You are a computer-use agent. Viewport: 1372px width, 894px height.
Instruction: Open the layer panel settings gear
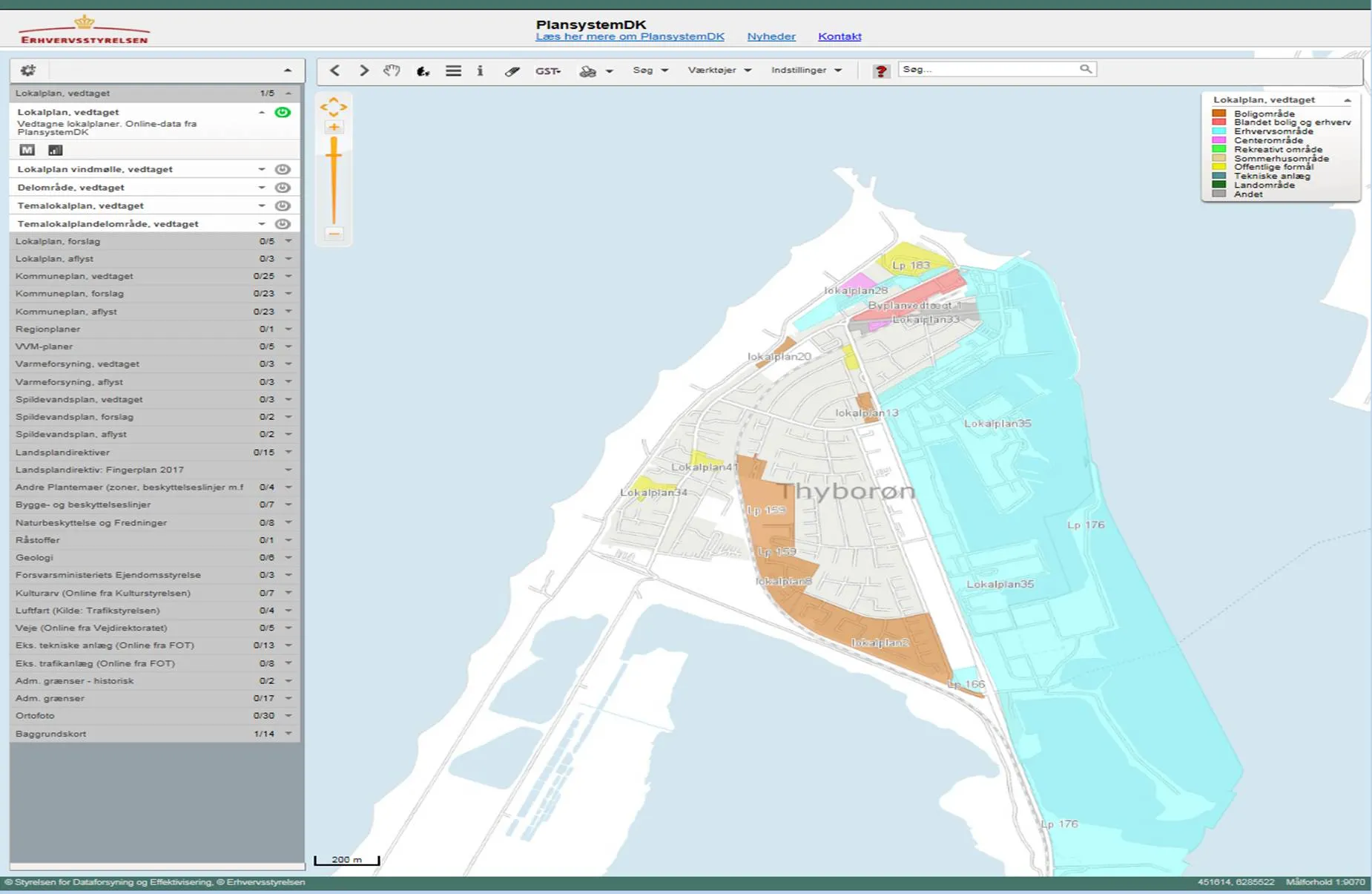pos(28,70)
